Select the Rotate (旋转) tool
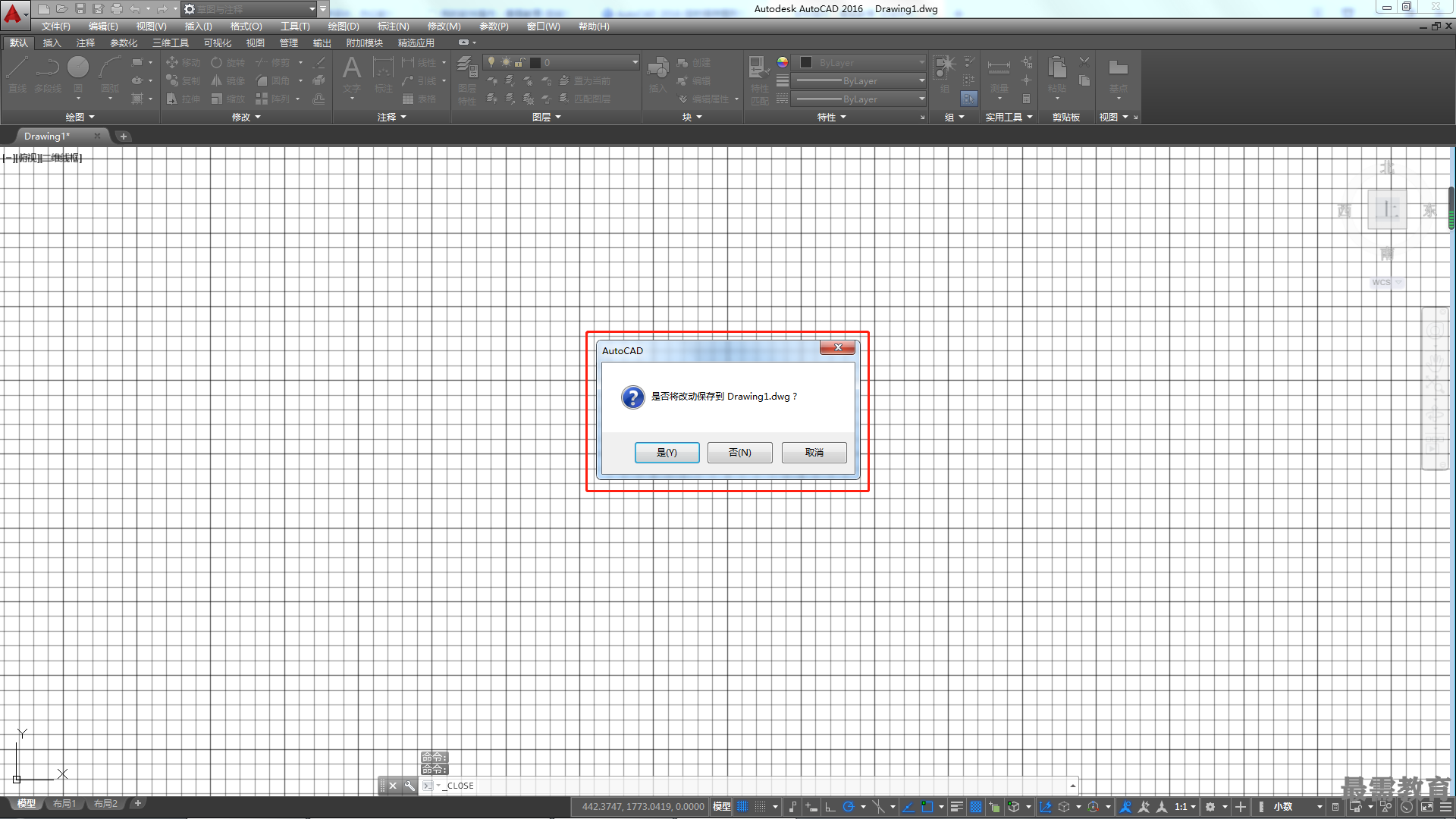The width and height of the screenshot is (1456, 819). pos(227,62)
